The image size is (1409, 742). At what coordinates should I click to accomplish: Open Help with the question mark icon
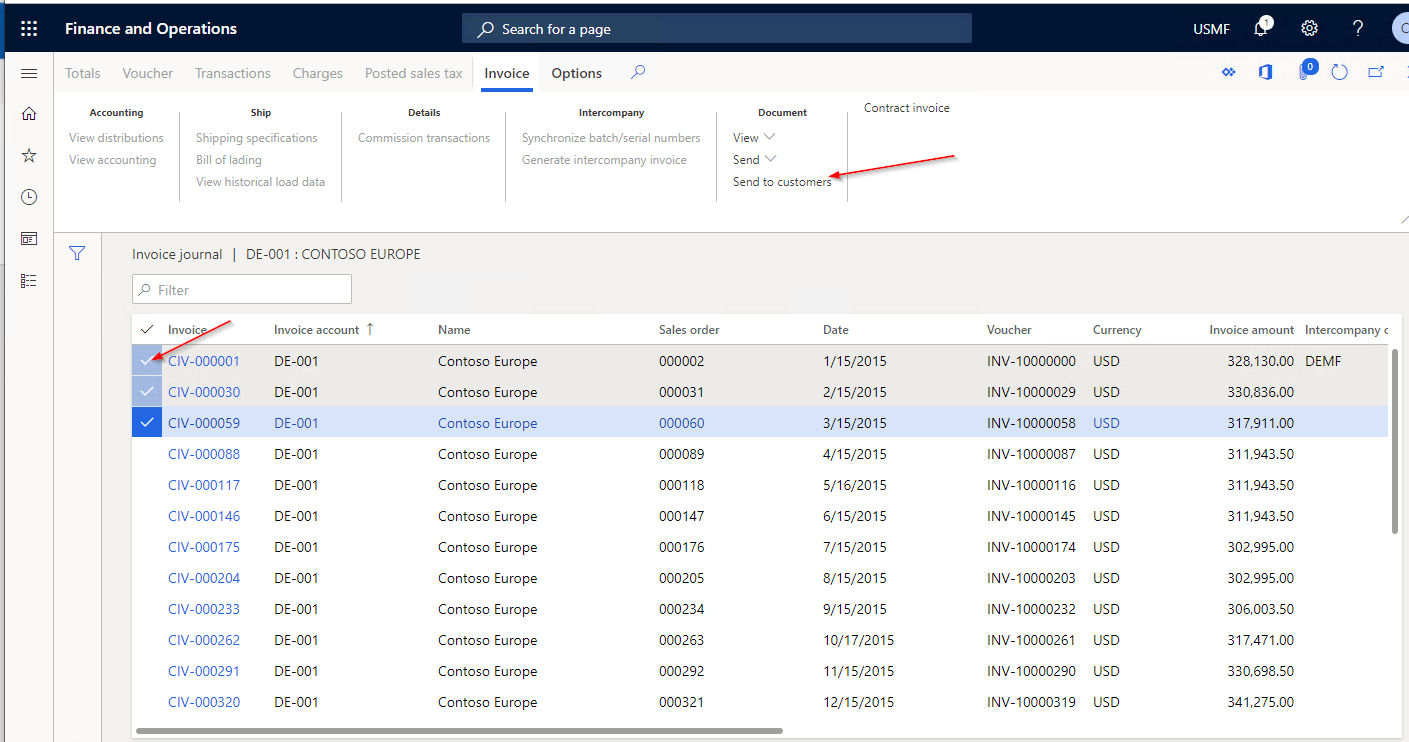[1357, 28]
